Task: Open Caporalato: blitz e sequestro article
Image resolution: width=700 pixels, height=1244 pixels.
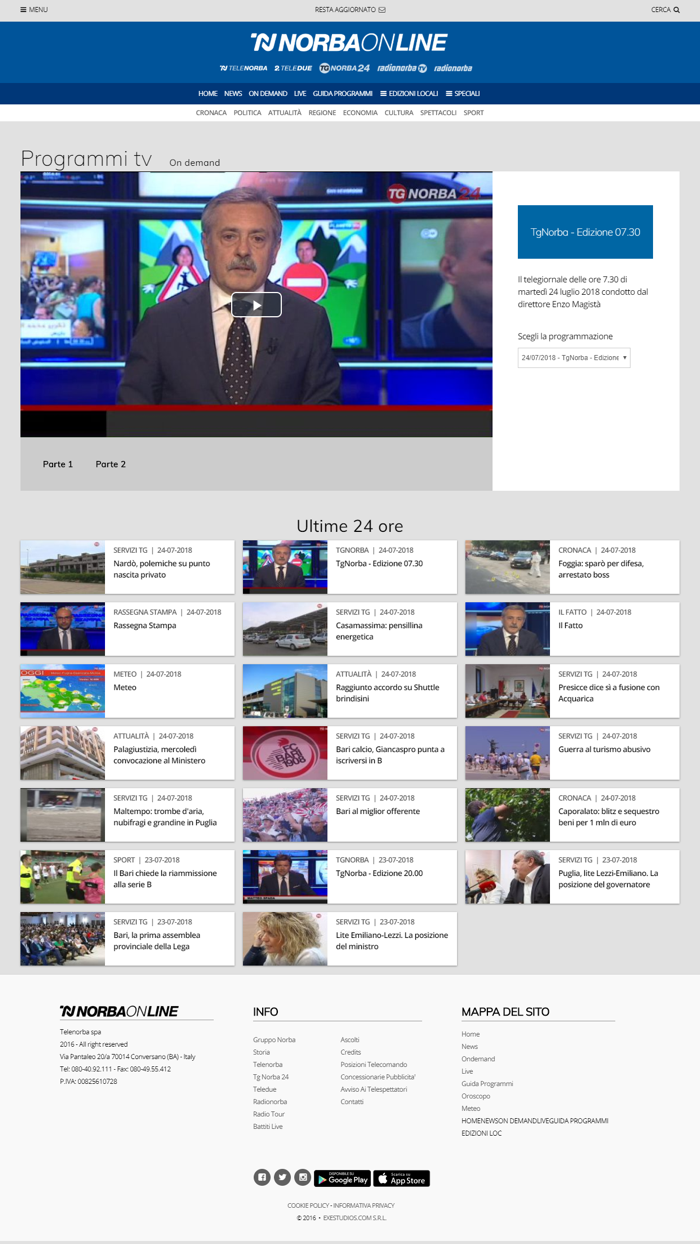Action: [608, 817]
